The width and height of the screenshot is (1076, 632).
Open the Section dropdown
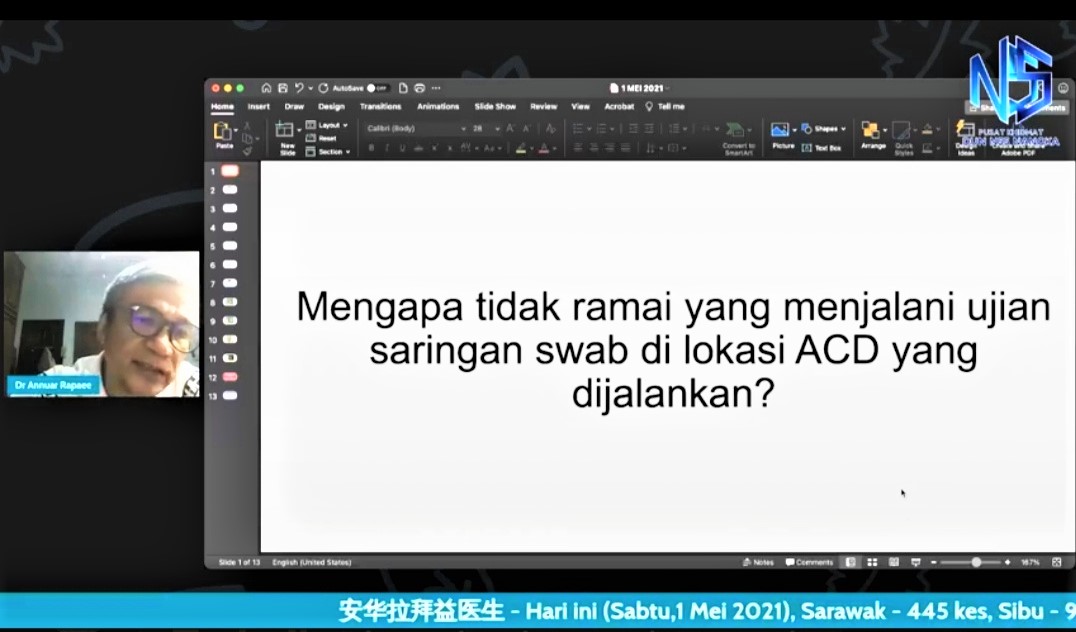pos(330,152)
